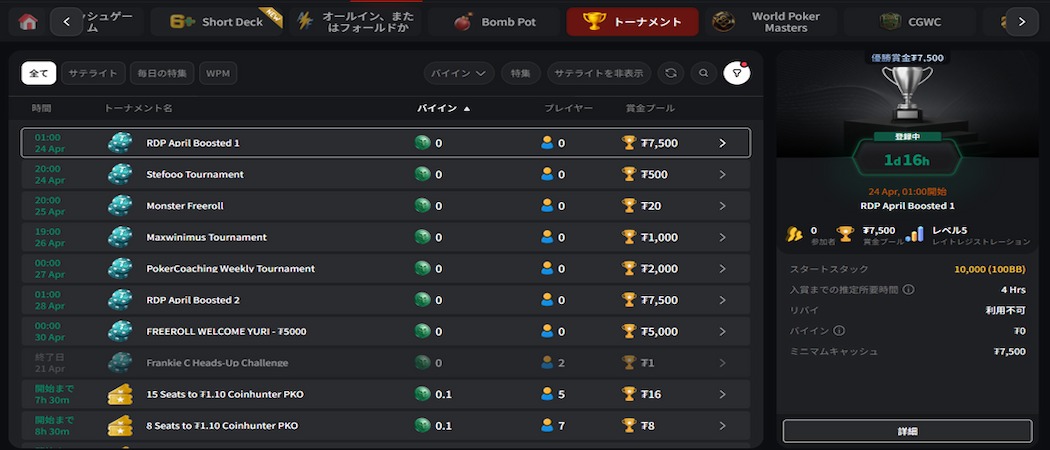Toggle the 特集 filter chip

tap(520, 73)
